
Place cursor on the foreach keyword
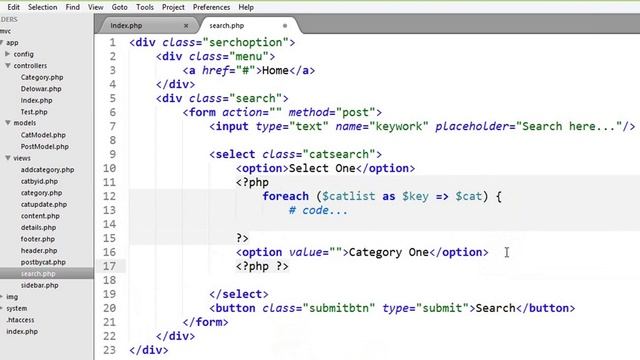[285, 196]
